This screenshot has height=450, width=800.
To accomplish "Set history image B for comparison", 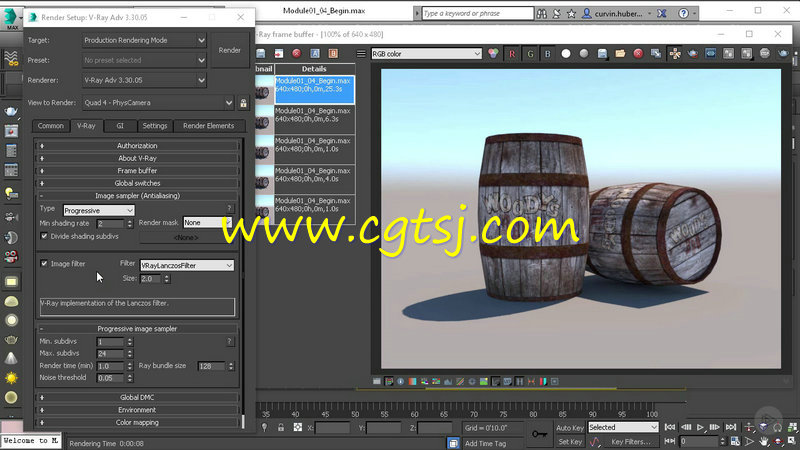I will click(333, 54).
